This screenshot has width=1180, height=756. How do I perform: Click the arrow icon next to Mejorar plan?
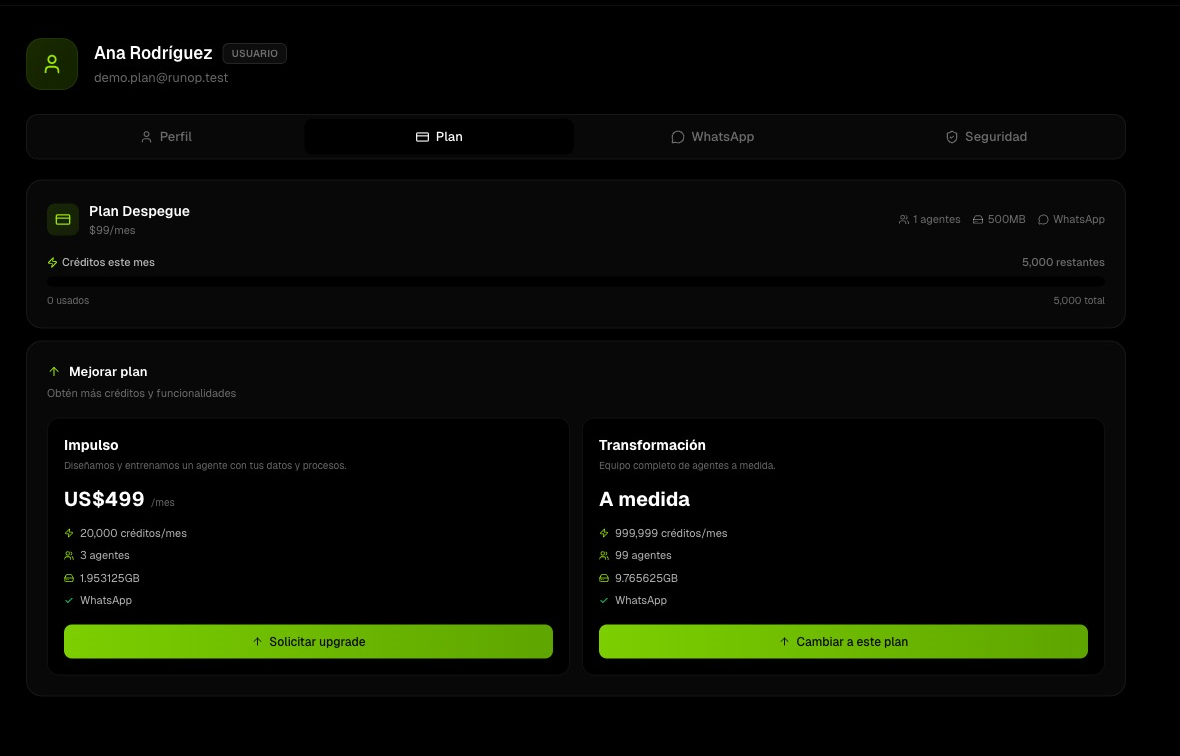tap(53, 372)
